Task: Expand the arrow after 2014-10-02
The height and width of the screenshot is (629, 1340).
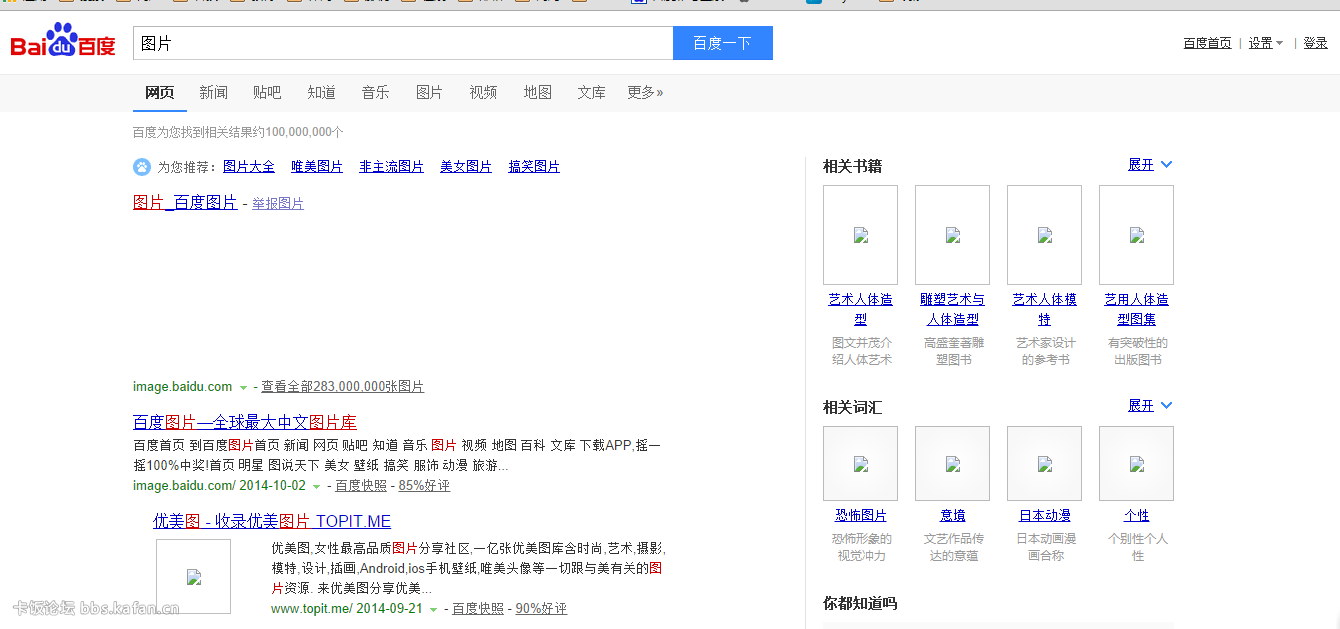Action: 316,487
